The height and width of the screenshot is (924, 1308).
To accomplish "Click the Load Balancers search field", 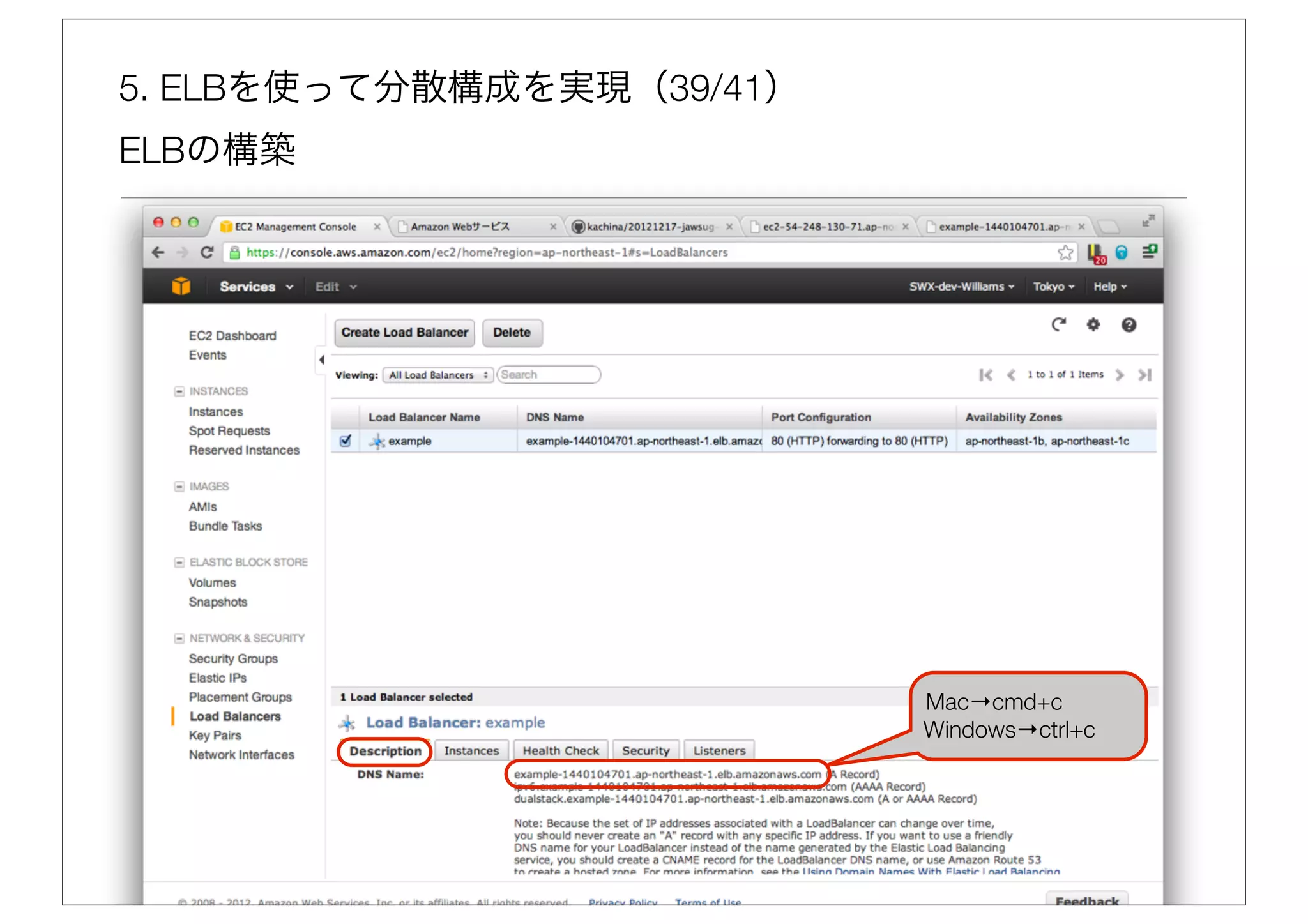I will click(x=549, y=375).
